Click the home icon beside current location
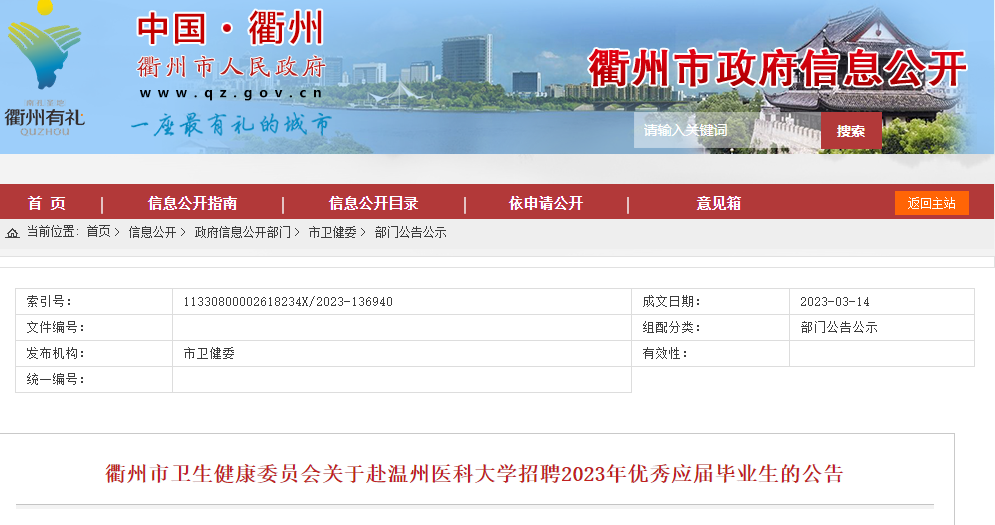Screen dimensions: 995x525 [x=13, y=233]
